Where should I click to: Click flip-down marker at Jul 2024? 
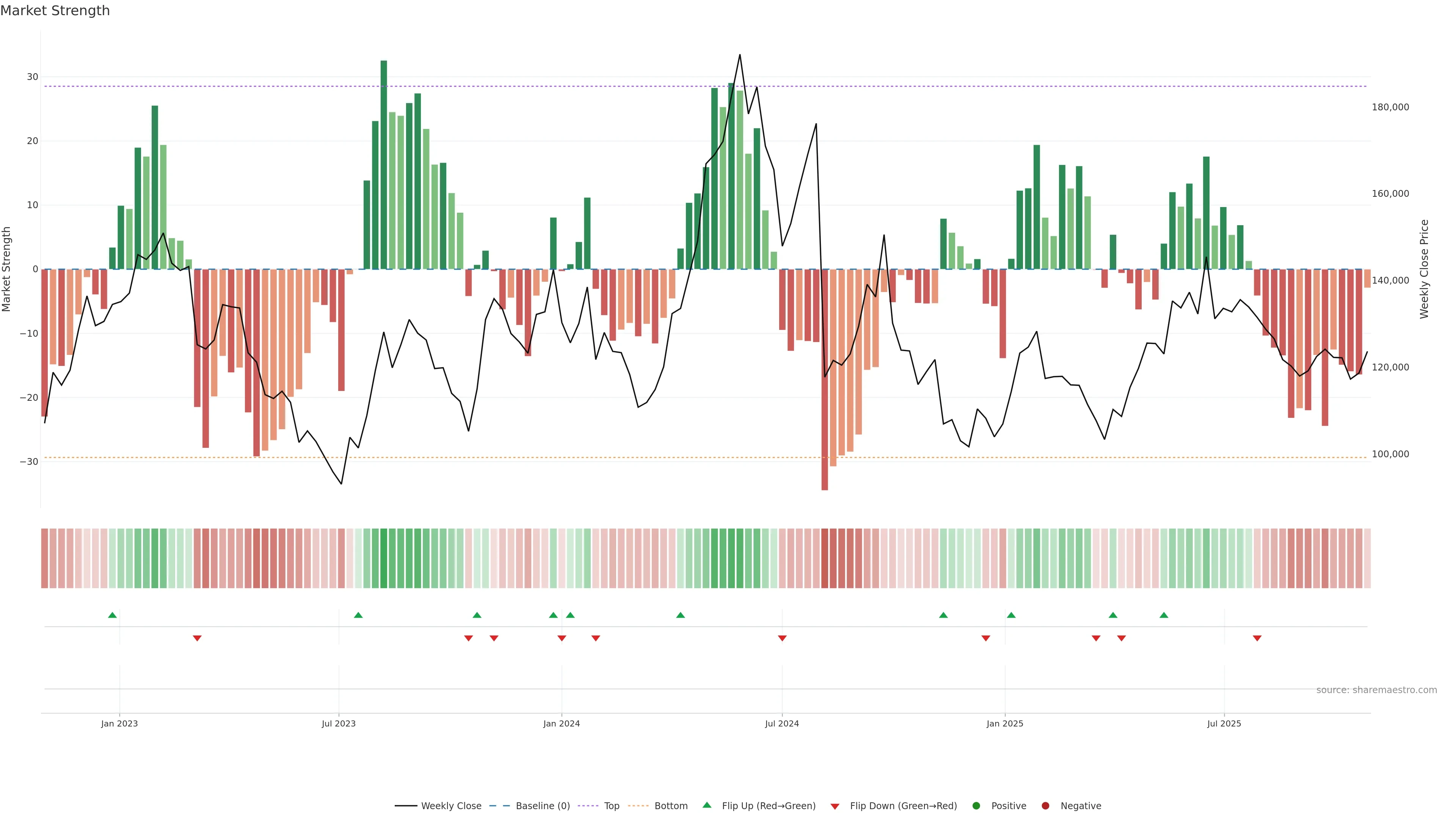(x=782, y=638)
